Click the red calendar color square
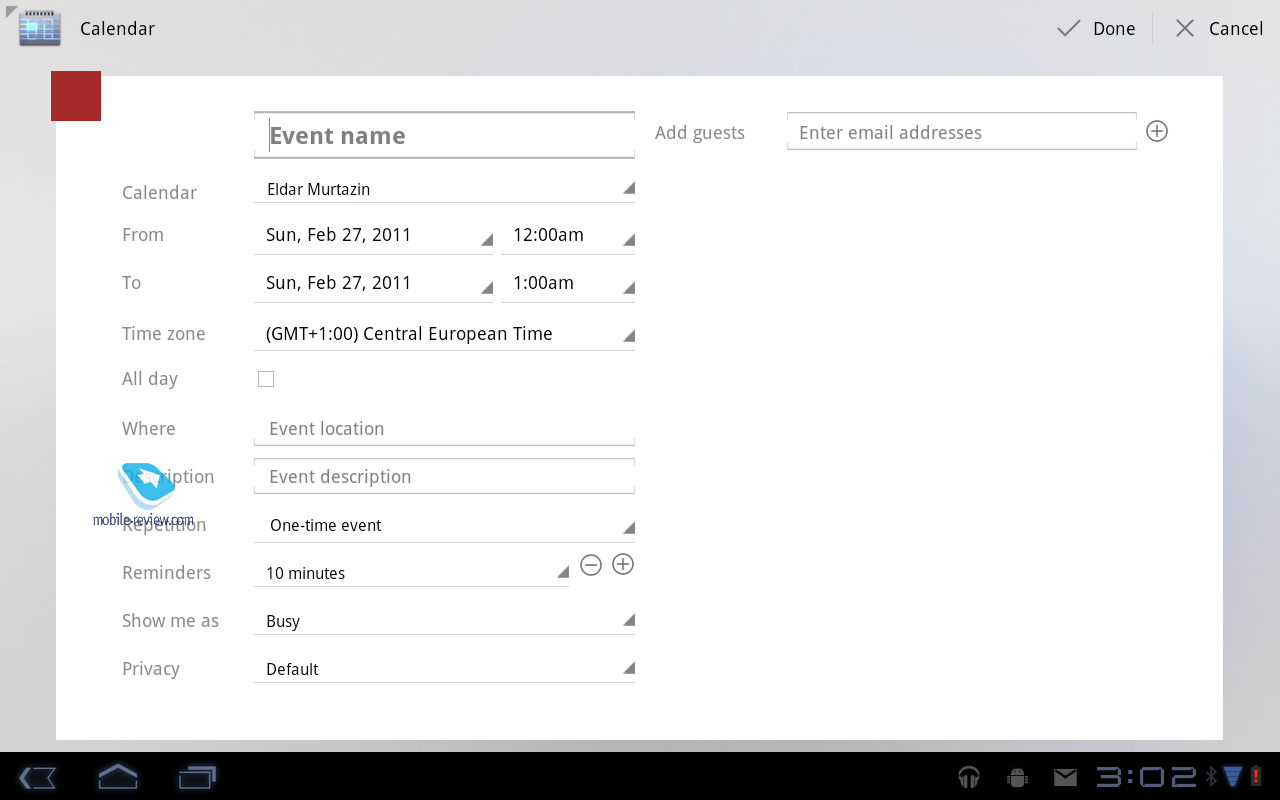This screenshot has height=800, width=1280. [x=76, y=96]
